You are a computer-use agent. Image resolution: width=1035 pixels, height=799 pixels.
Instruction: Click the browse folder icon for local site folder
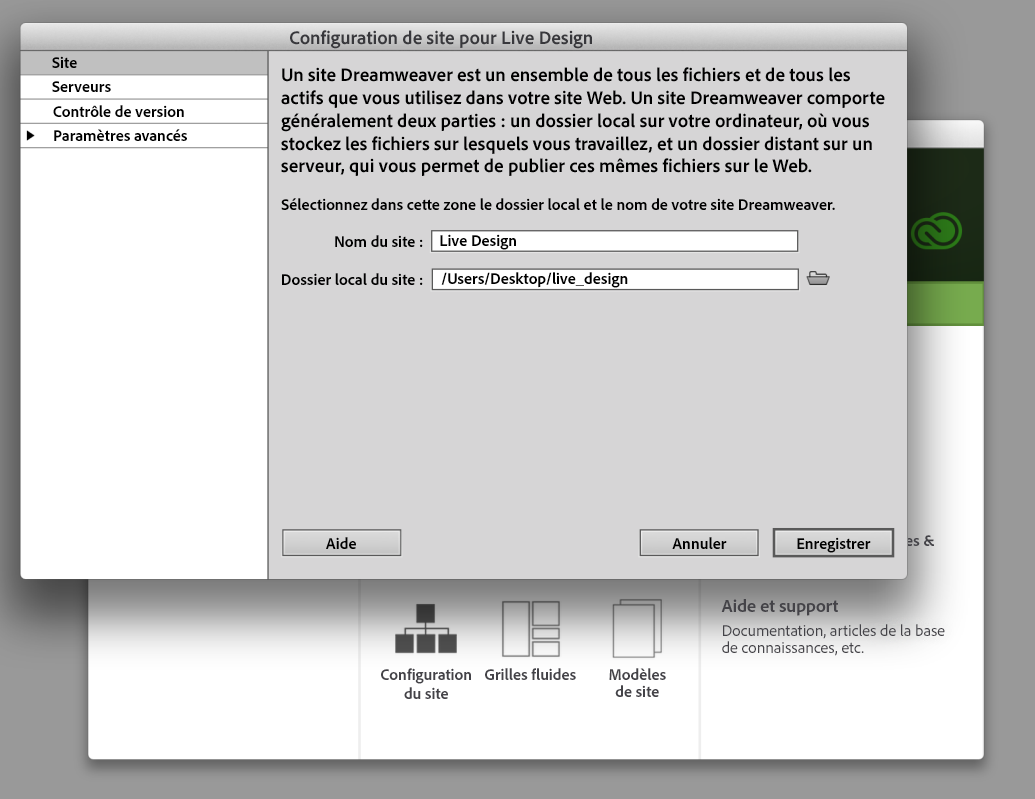pyautogui.click(x=818, y=279)
